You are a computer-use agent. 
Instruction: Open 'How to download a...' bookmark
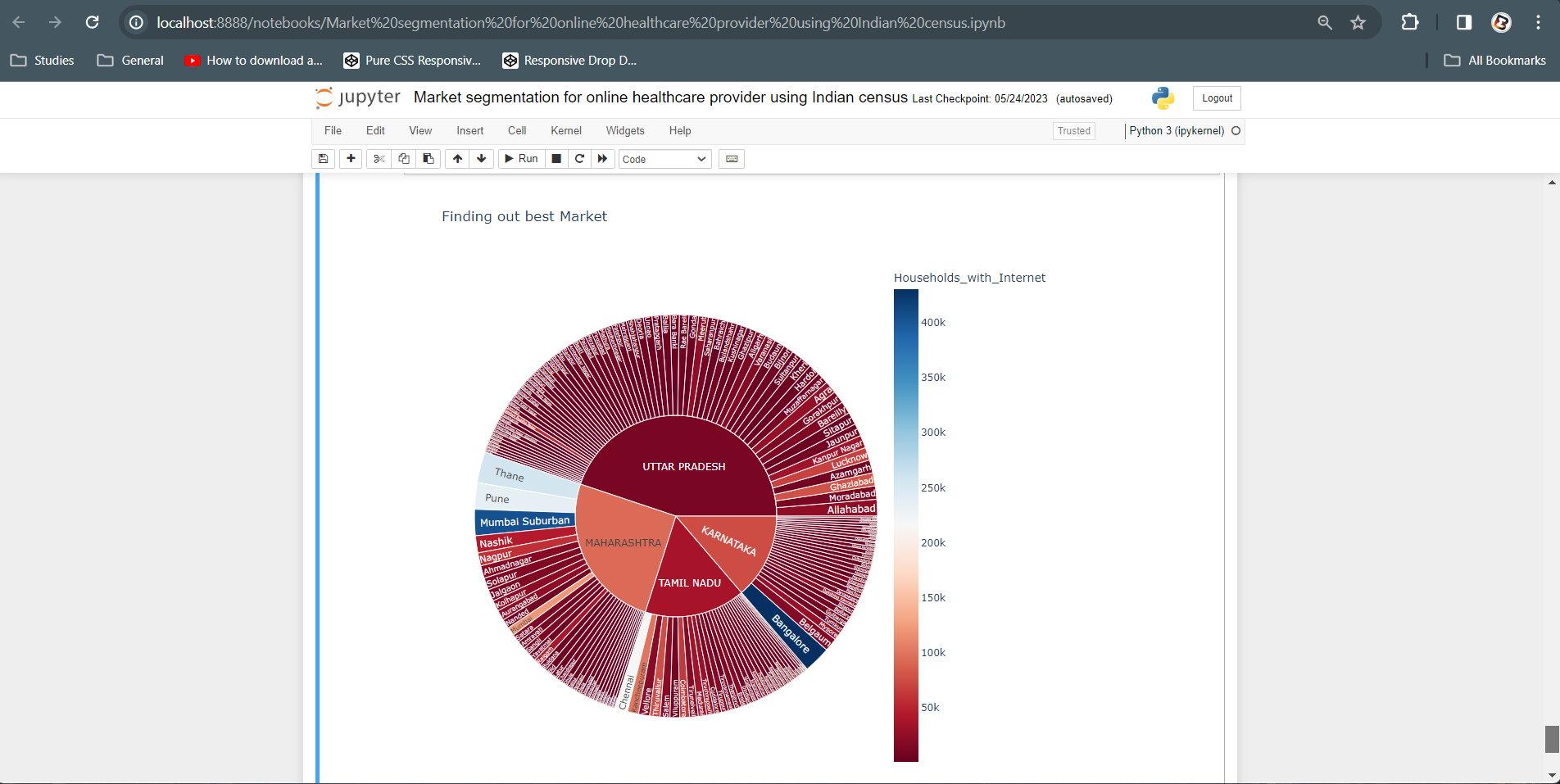click(x=254, y=61)
